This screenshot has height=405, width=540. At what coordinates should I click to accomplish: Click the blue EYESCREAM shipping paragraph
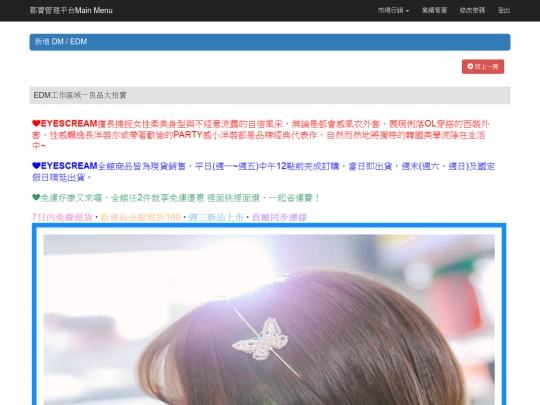coord(263,172)
